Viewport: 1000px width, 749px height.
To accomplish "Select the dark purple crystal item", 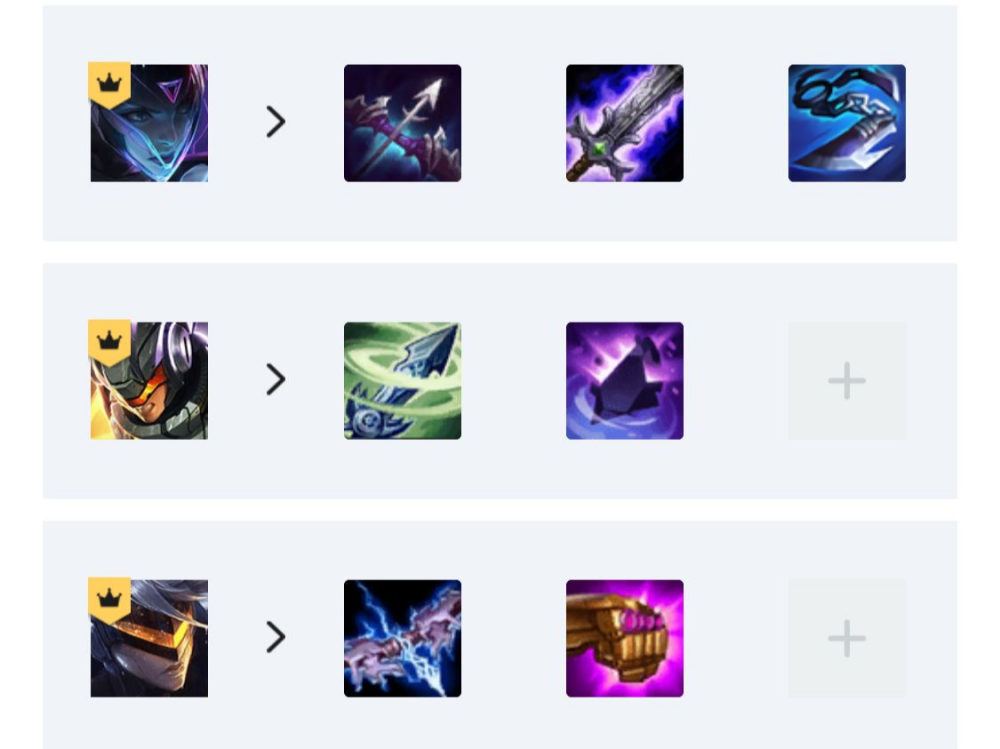I will click(624, 381).
